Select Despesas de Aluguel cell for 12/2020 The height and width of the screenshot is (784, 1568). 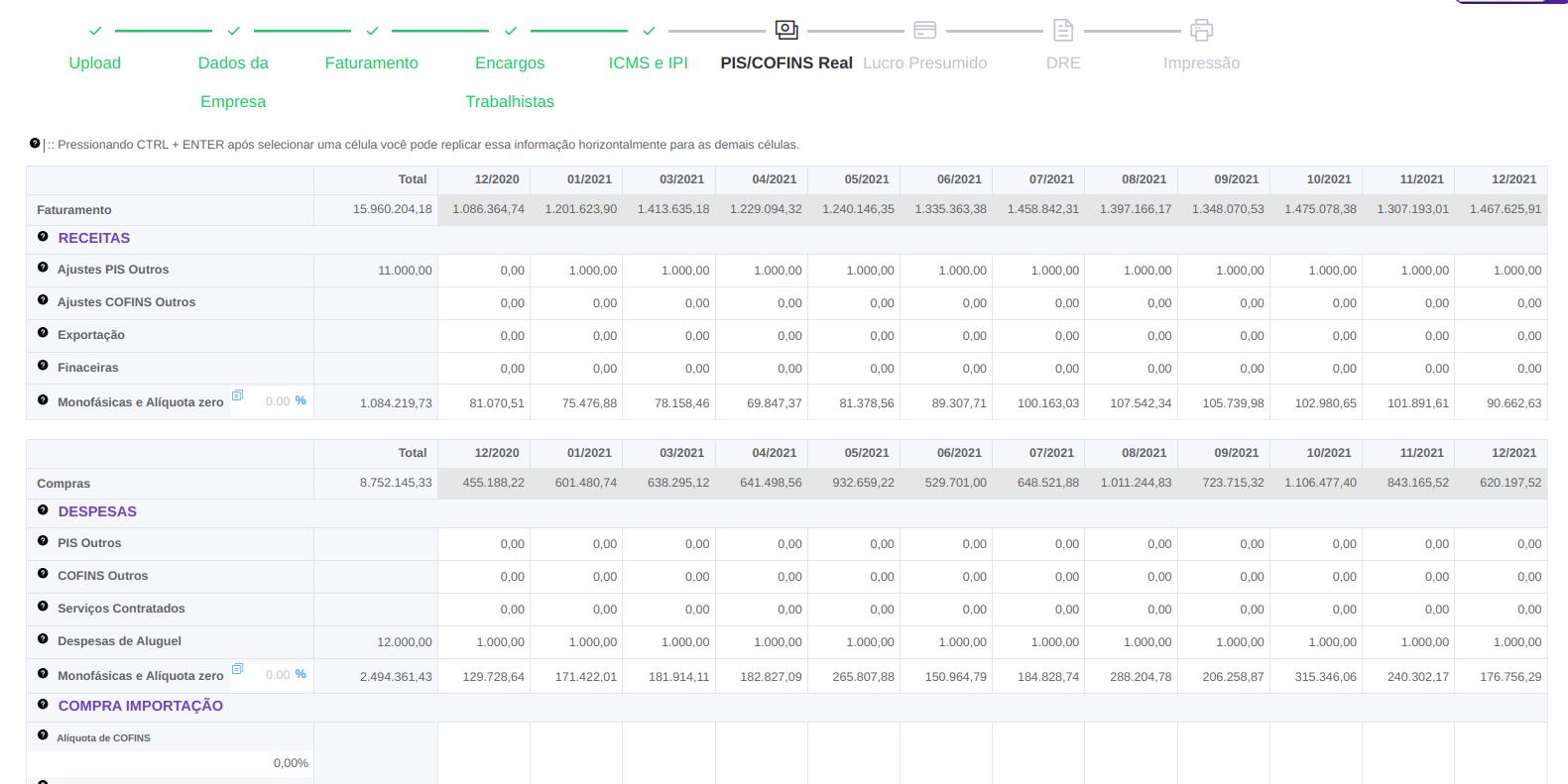click(x=484, y=642)
